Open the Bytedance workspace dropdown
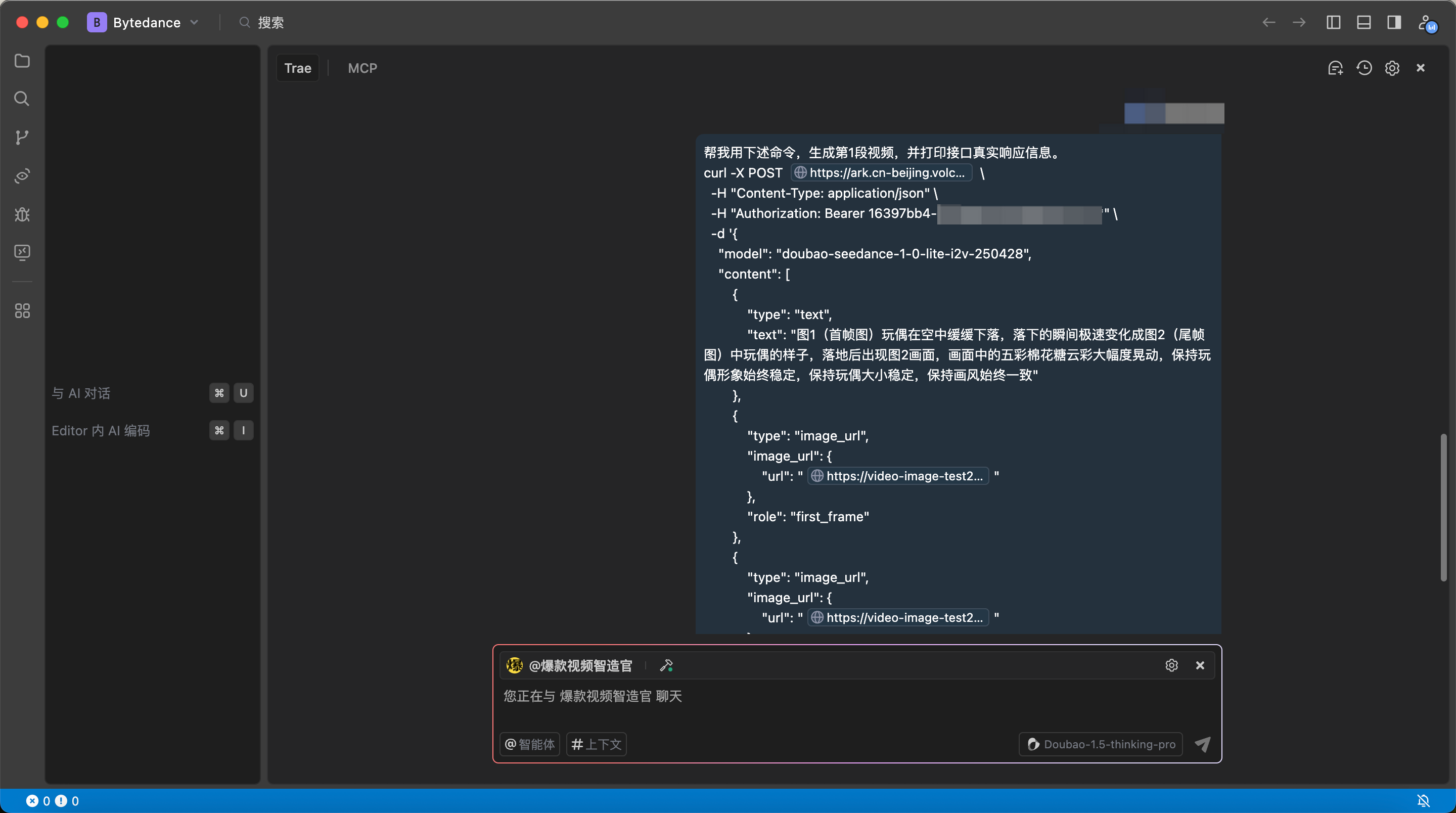 pos(143,22)
